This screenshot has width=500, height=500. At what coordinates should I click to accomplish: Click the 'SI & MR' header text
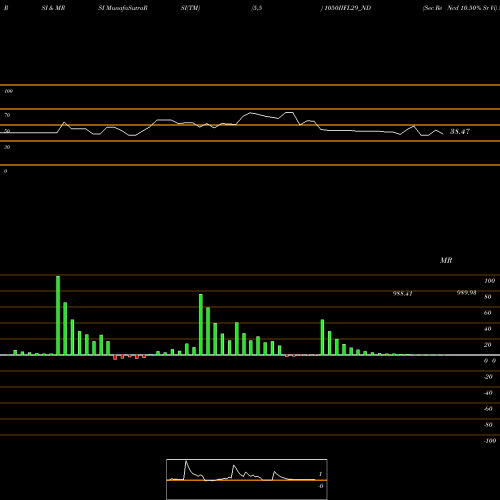(x=53, y=8)
